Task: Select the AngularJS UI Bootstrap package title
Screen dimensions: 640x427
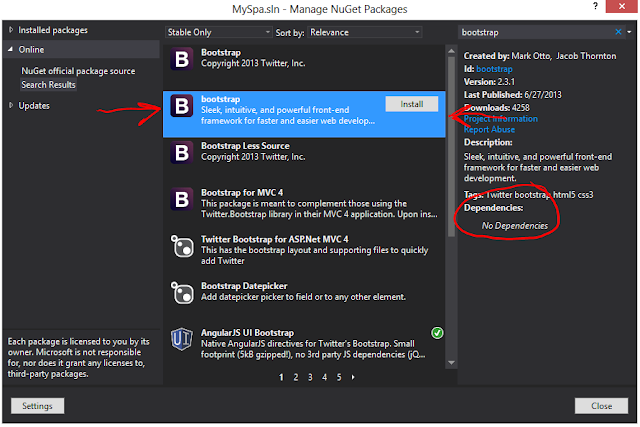Action: point(247,333)
